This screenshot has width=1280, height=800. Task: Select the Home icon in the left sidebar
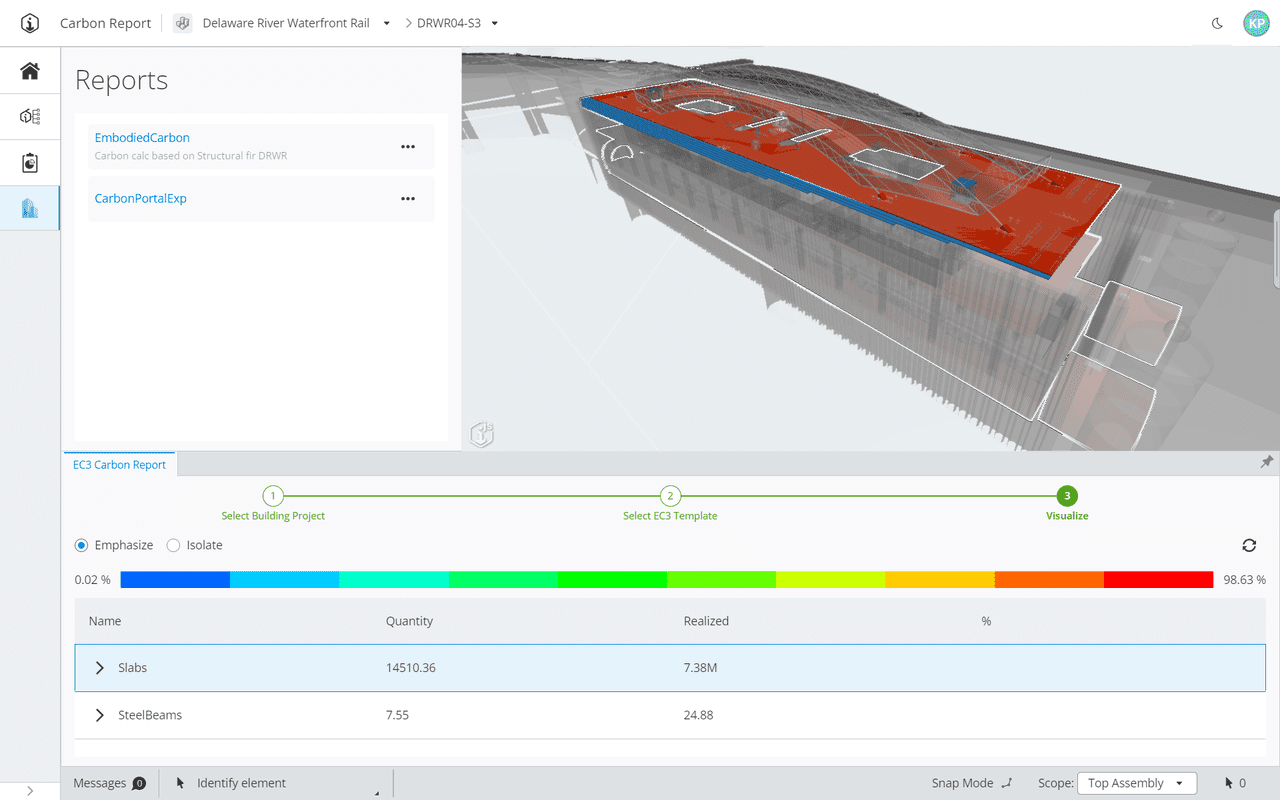tap(29, 70)
